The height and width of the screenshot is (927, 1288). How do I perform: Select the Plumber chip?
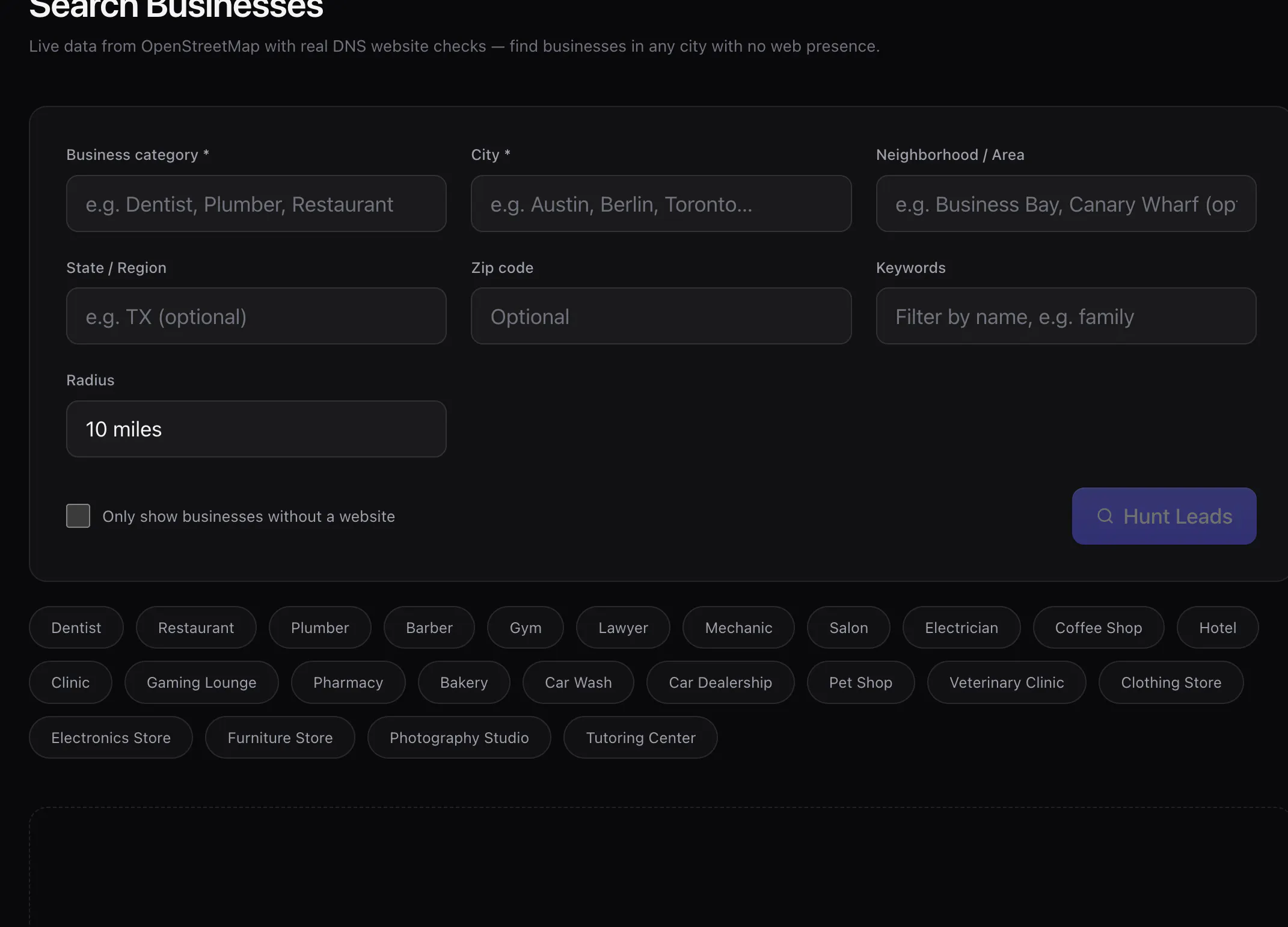[x=320, y=627]
